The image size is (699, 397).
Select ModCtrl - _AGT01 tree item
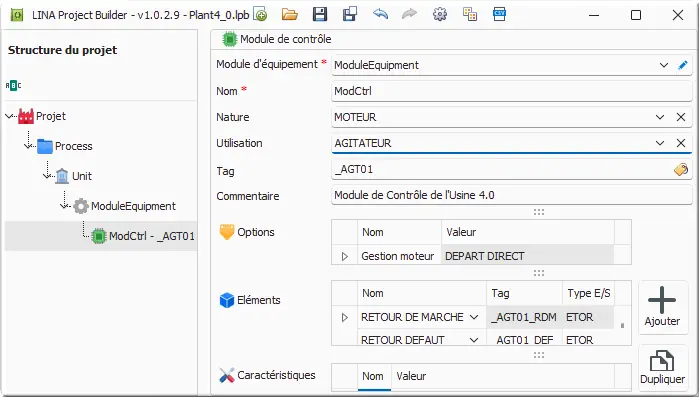[152, 236]
